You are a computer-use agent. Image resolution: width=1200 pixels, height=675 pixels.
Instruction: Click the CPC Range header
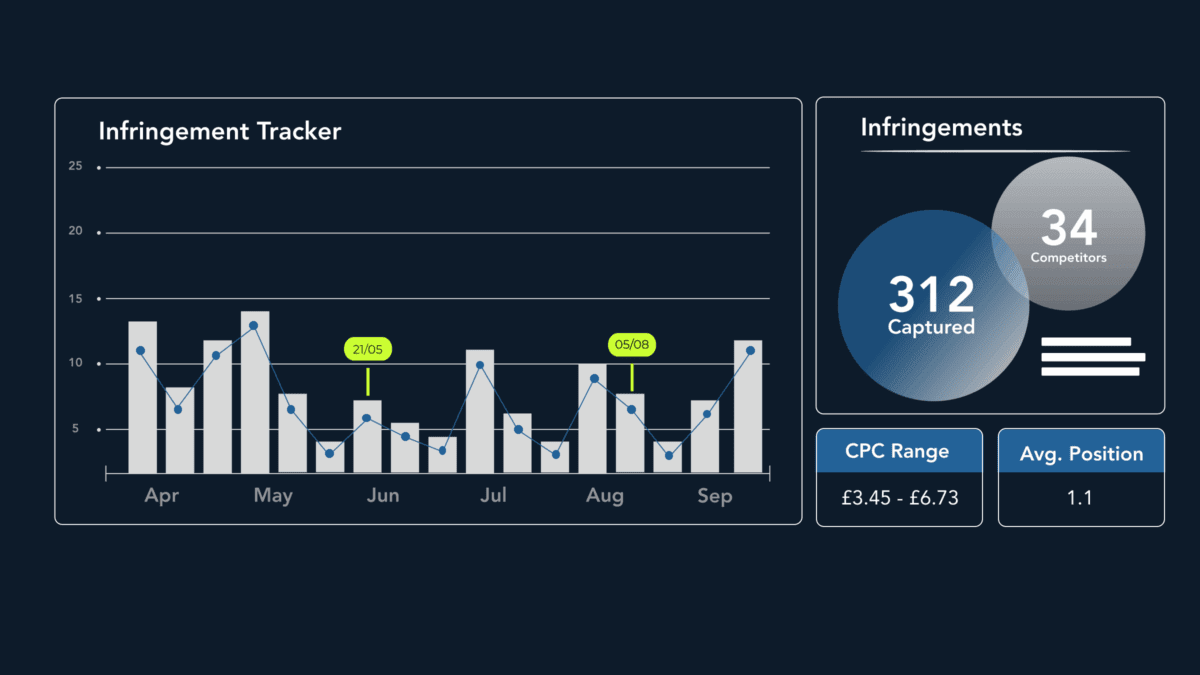[898, 452]
